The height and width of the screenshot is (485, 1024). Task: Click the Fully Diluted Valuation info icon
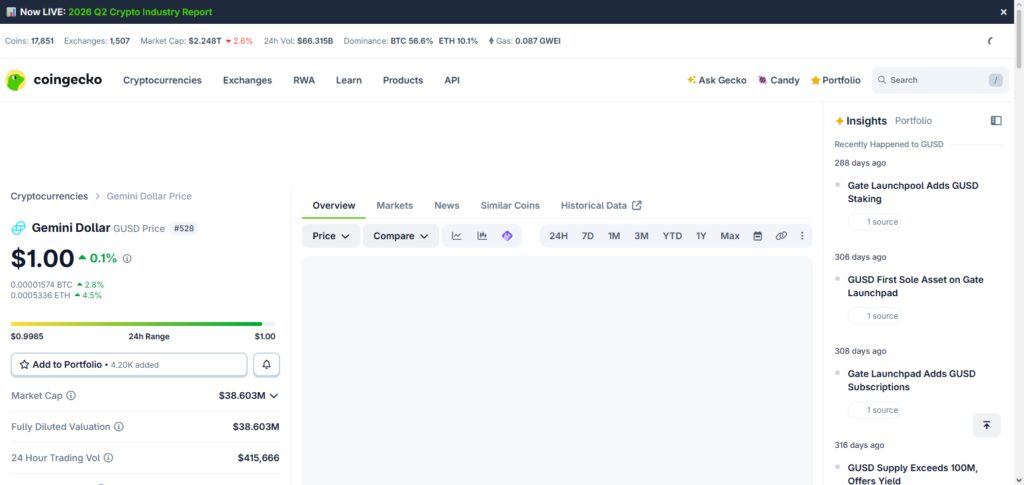119,427
